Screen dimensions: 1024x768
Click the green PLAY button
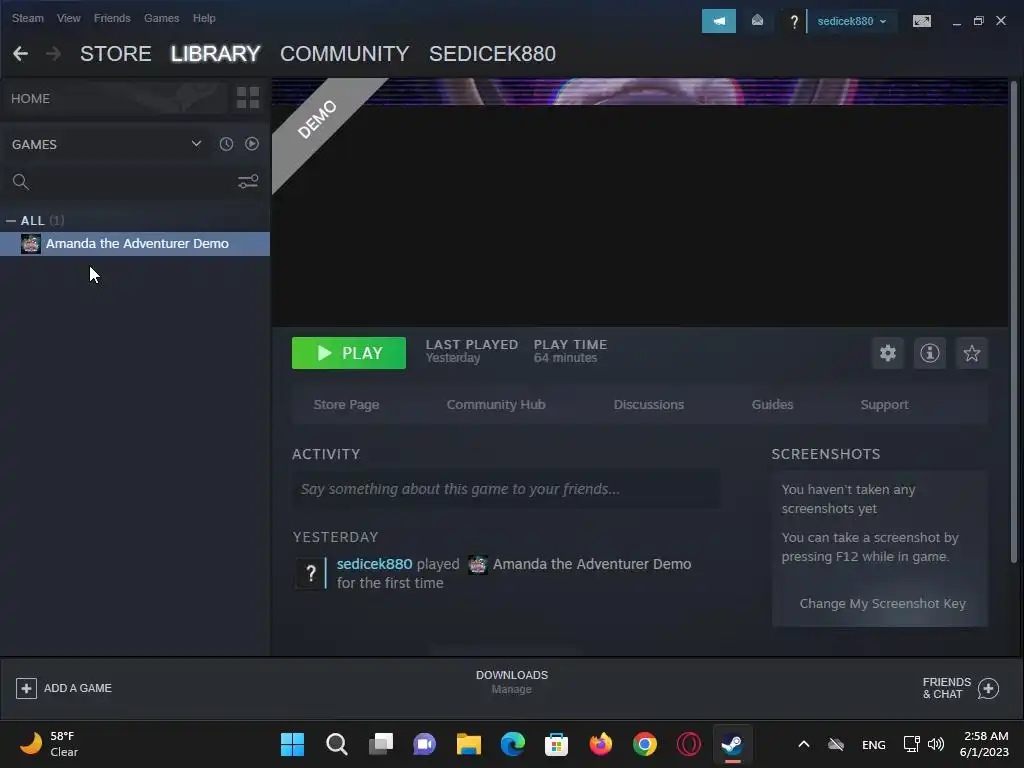[x=349, y=353]
